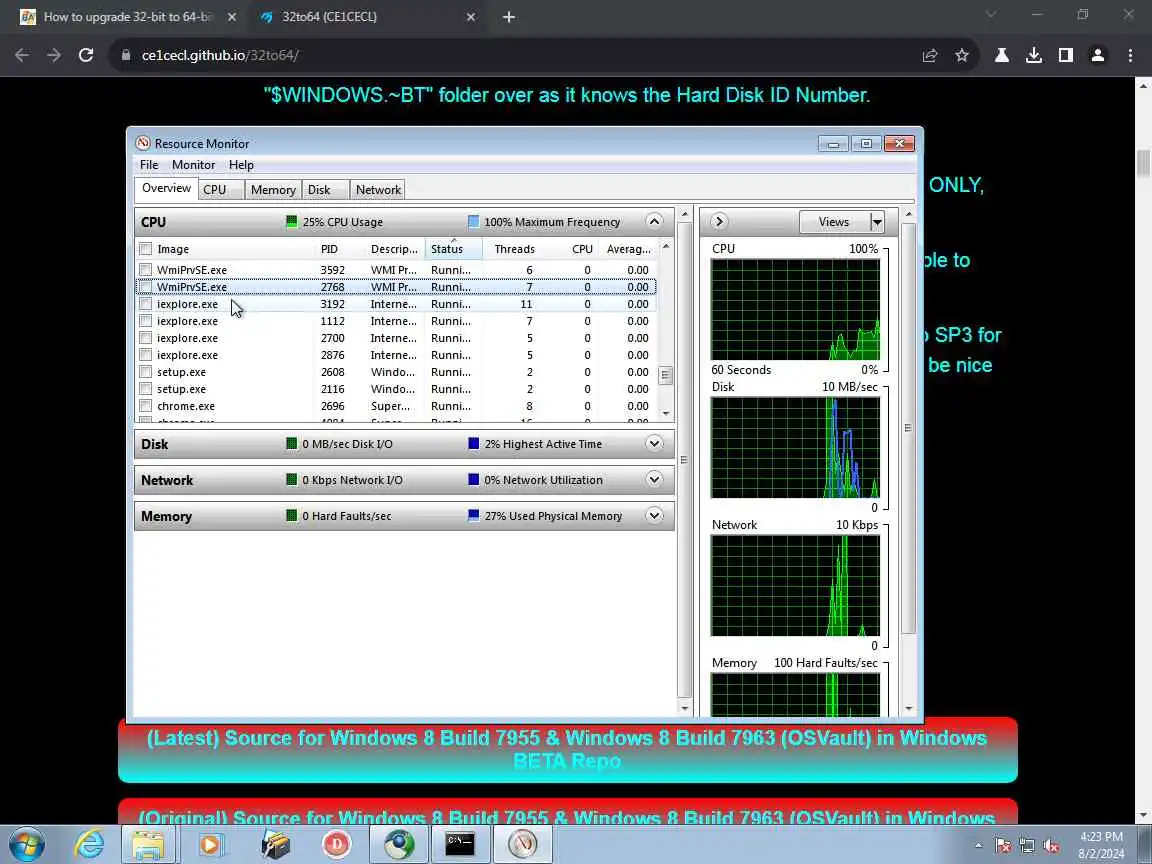This screenshot has width=1152, height=864.
Task: Open the Help menu in Resource Monitor
Action: point(241,165)
